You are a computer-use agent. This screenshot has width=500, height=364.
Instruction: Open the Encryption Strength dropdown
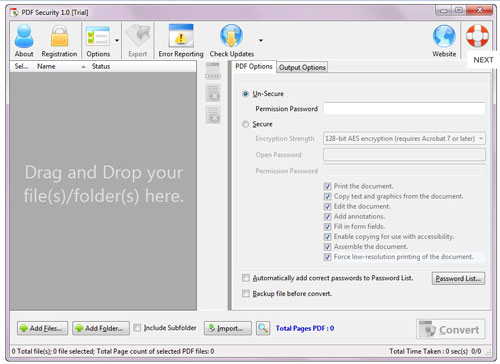(x=404, y=138)
